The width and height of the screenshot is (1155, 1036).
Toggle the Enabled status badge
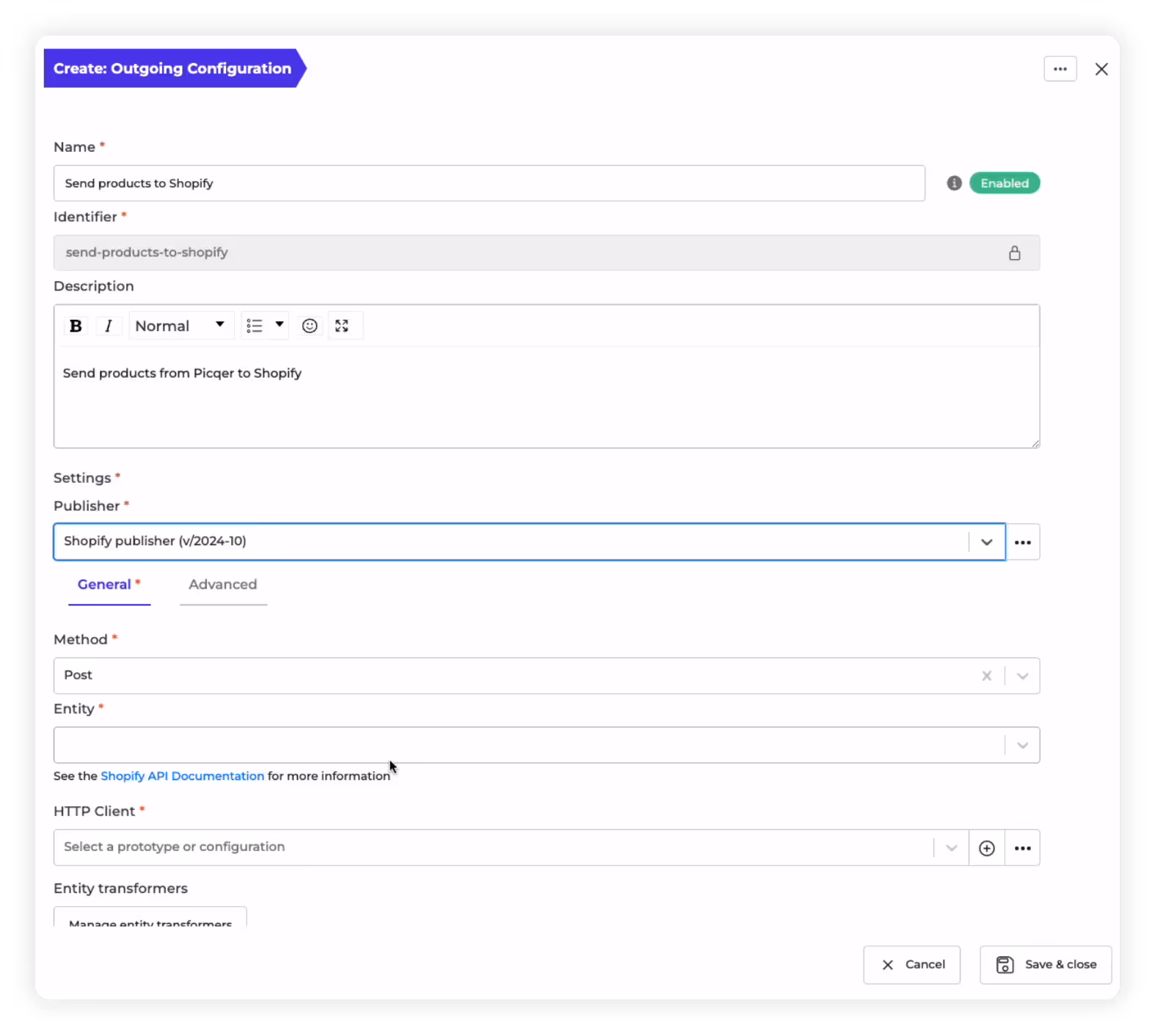tap(1005, 183)
